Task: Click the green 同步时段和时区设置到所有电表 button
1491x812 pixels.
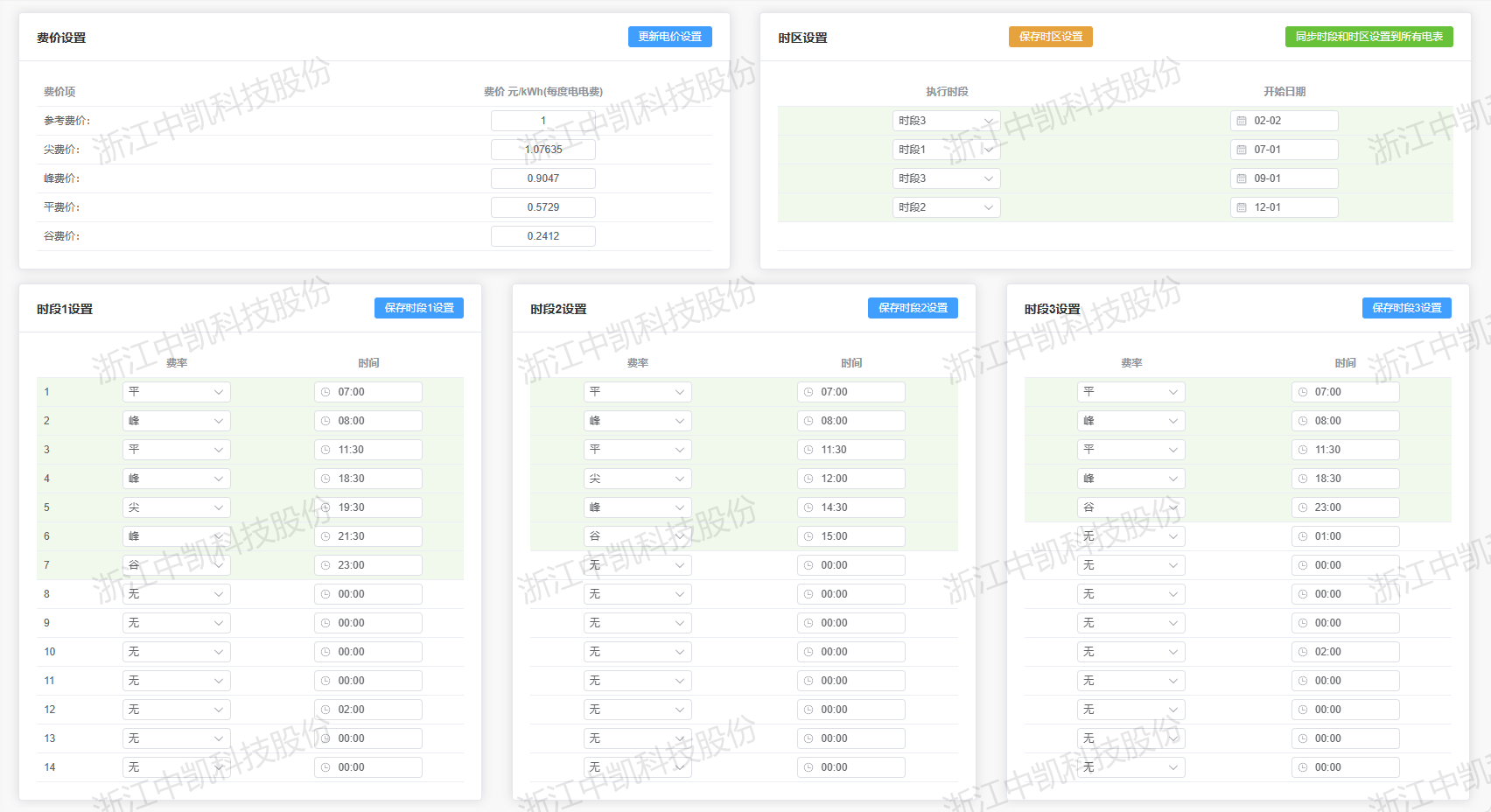Action: coord(1368,37)
